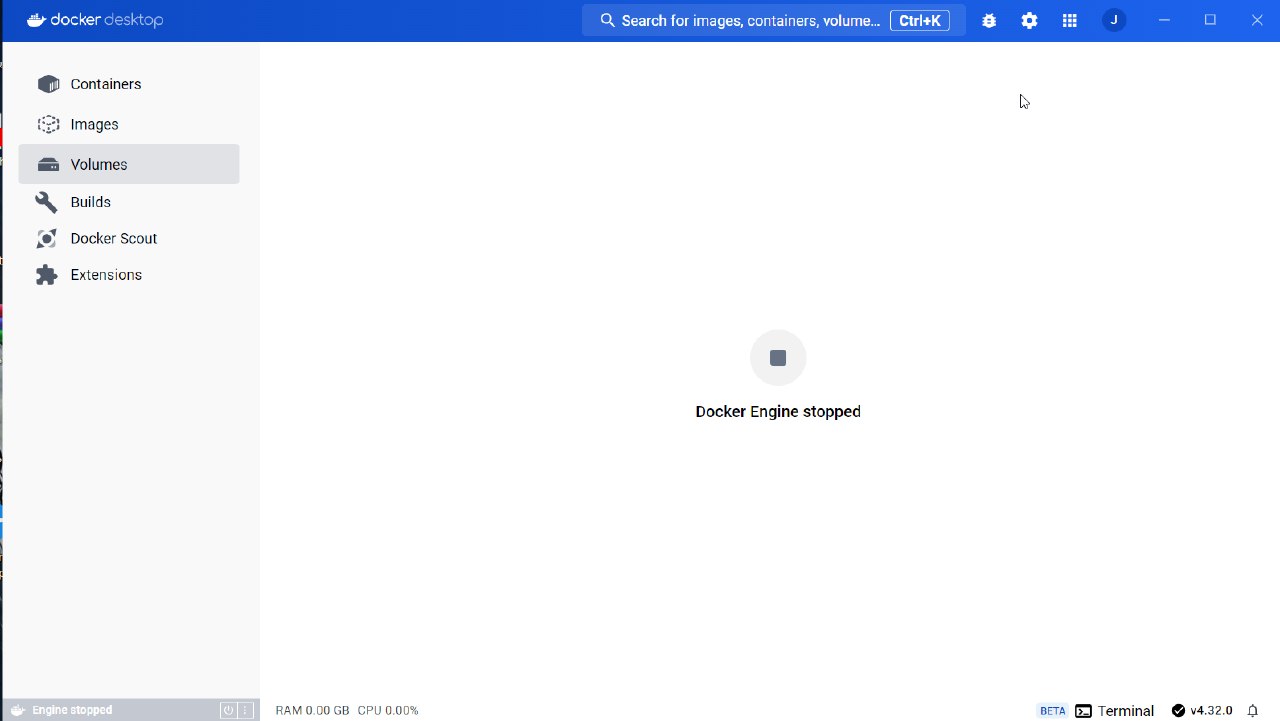Click the v4.32.0 version indicator
Image resolution: width=1280 pixels, height=721 pixels.
click(1201, 711)
